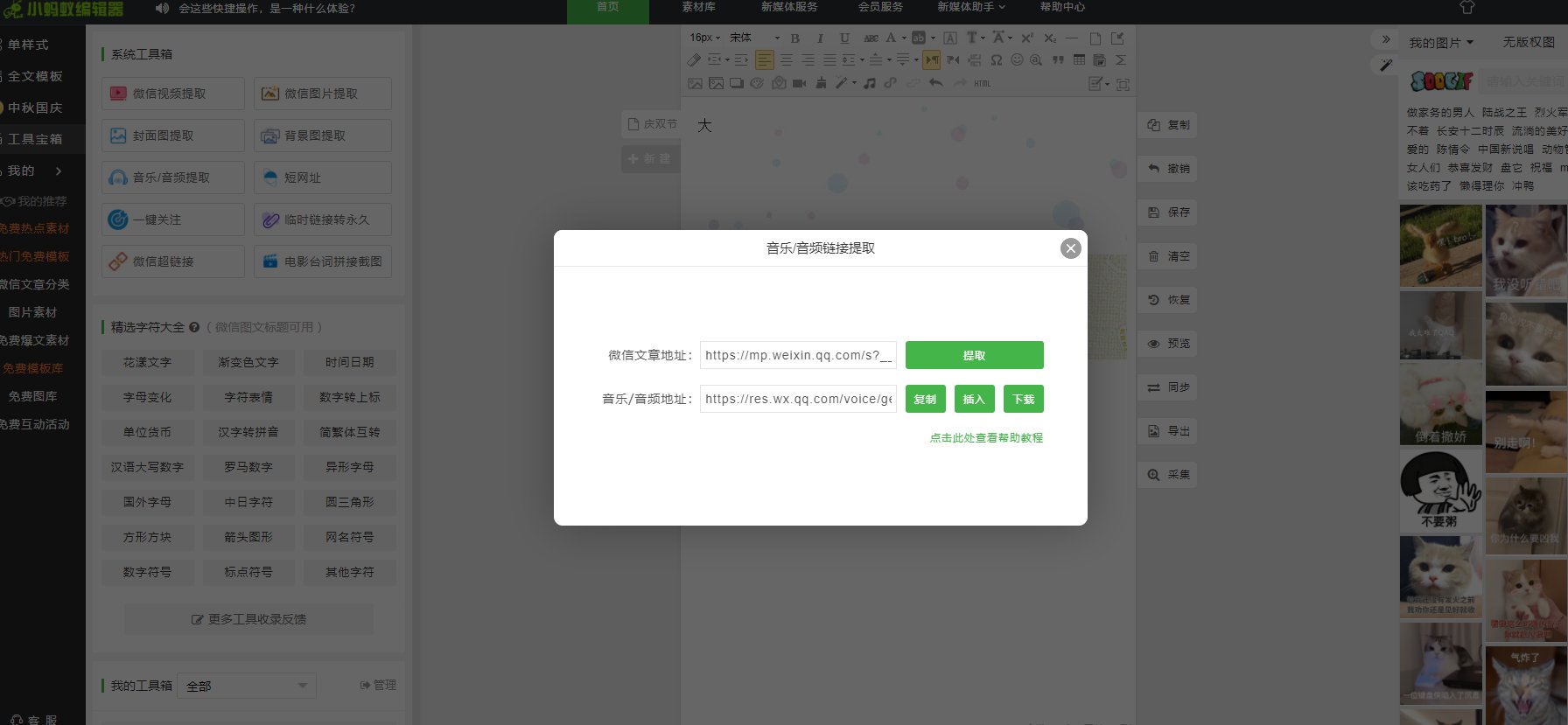Viewport: 1568px width, 725px height.
Task: Click the 下载 button in the dialog
Action: coord(1023,399)
